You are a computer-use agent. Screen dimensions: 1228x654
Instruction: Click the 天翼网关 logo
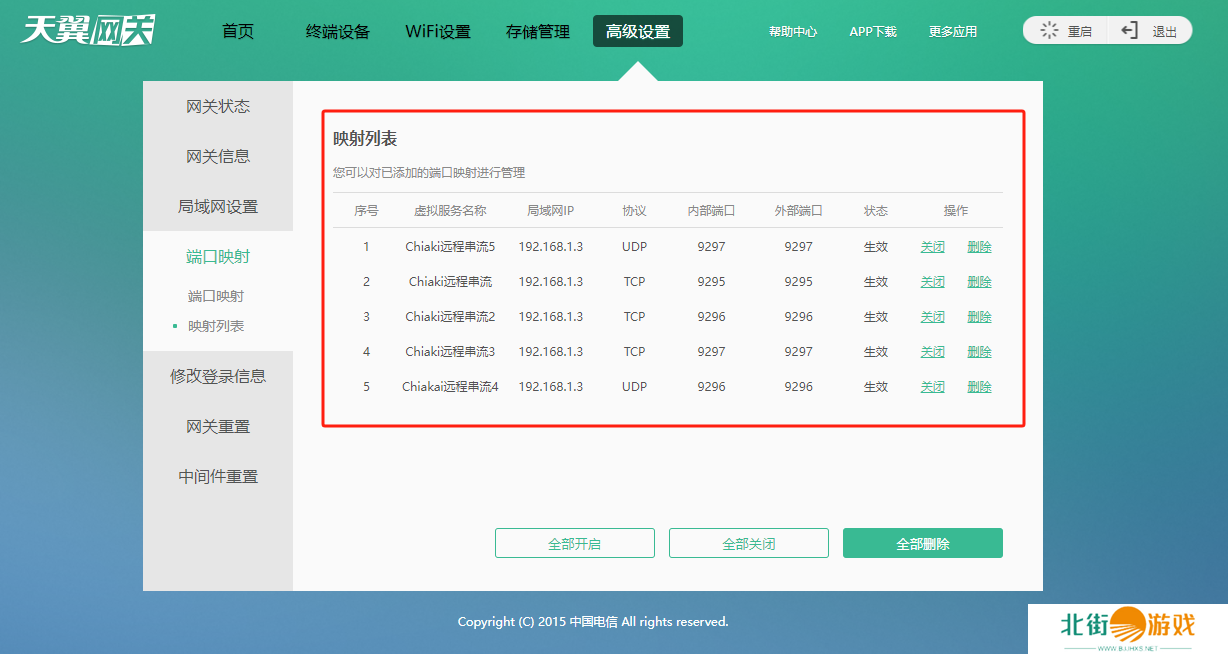[88, 30]
